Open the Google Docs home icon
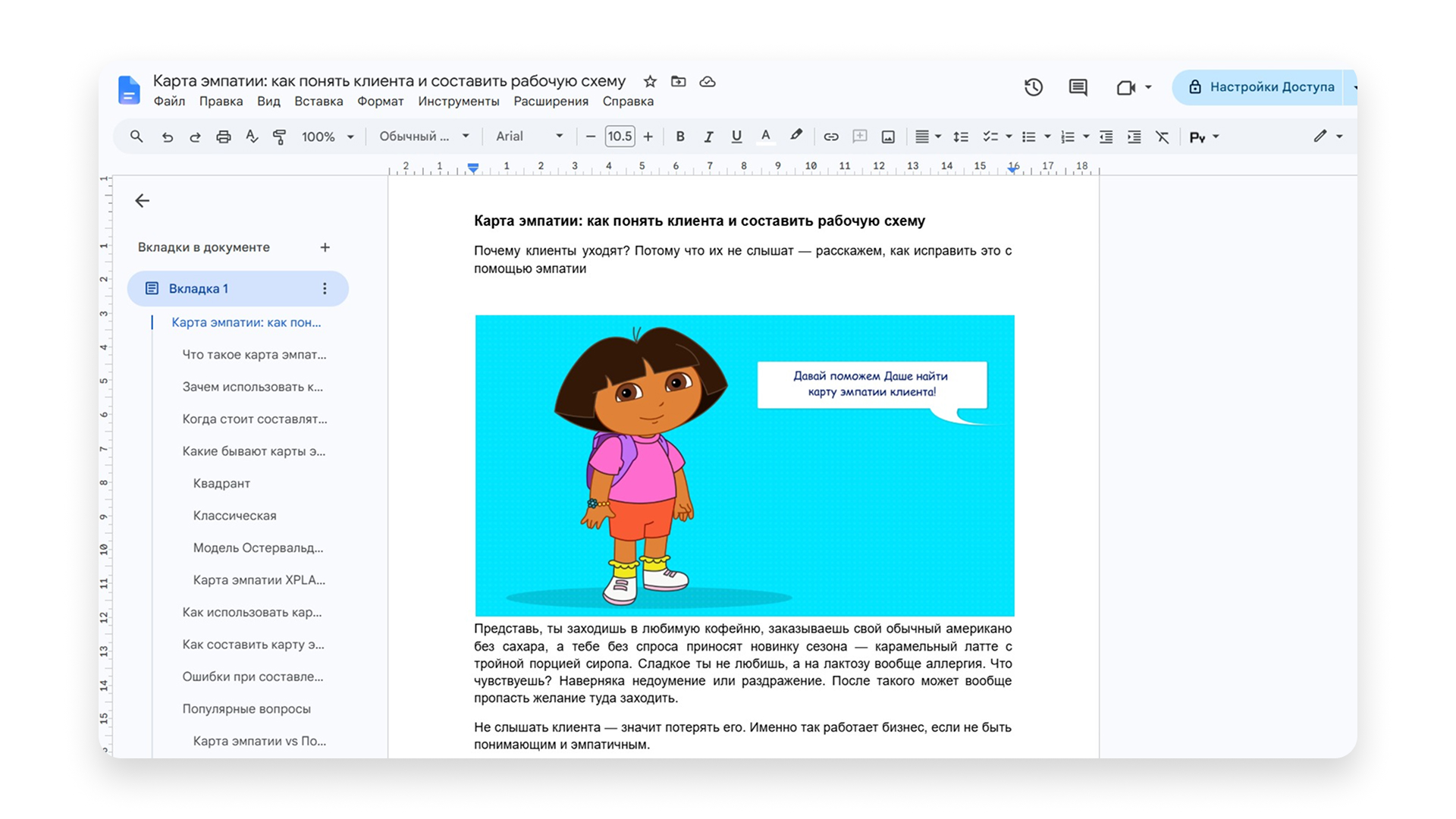 coord(129,89)
